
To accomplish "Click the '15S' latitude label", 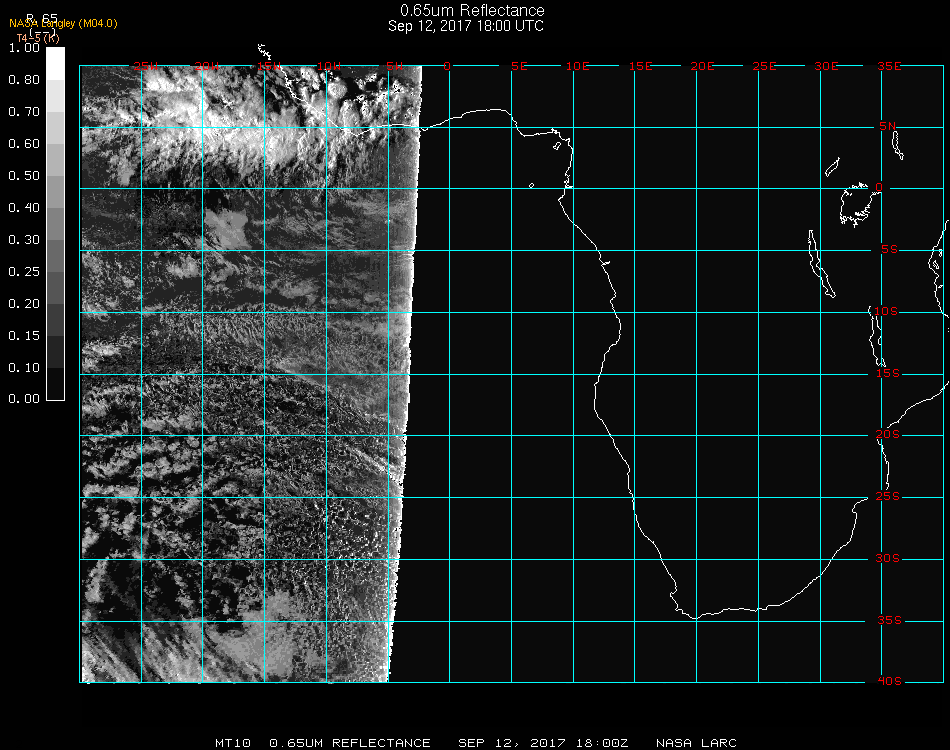I will tap(888, 373).
